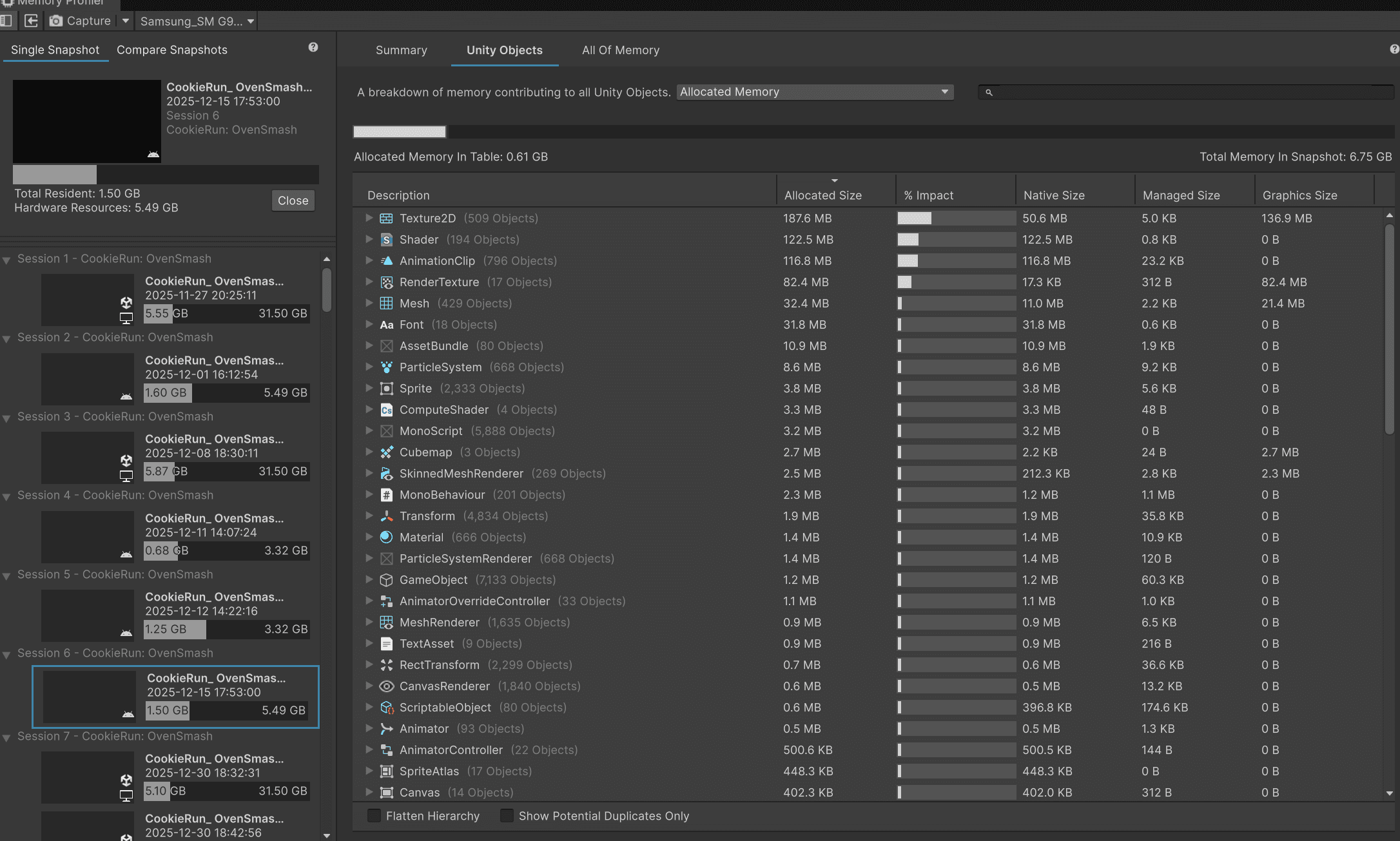Click the Font type icon

point(386,325)
